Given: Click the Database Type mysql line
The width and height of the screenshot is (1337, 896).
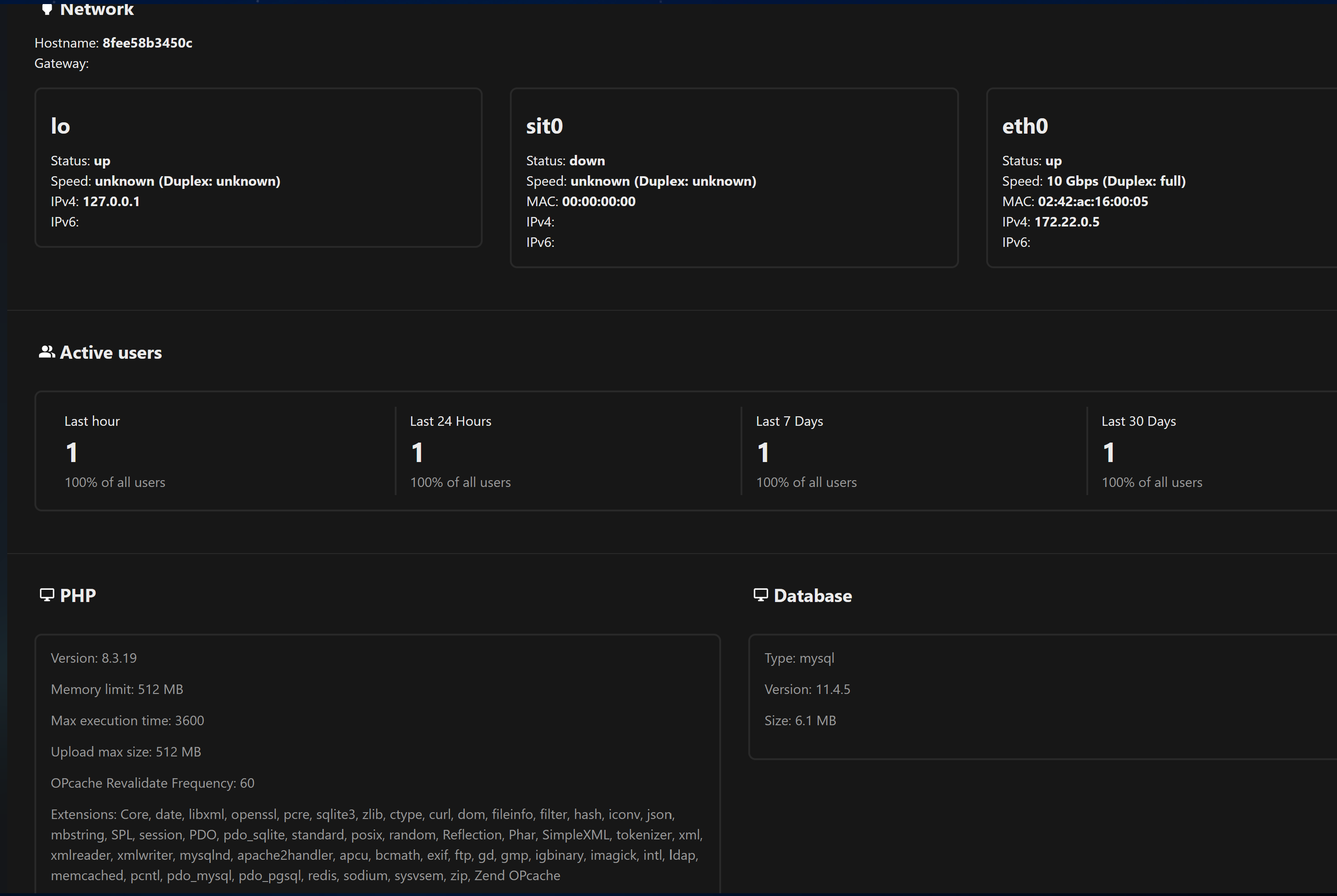Looking at the screenshot, I should point(799,658).
